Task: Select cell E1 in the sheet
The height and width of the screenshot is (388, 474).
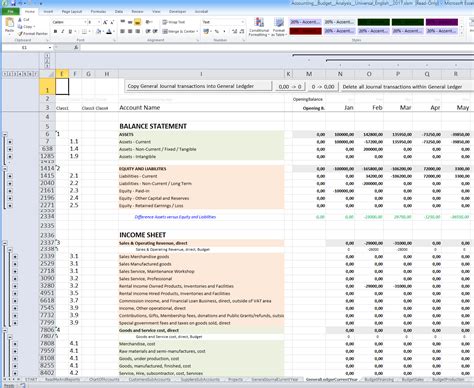Action: [62, 86]
